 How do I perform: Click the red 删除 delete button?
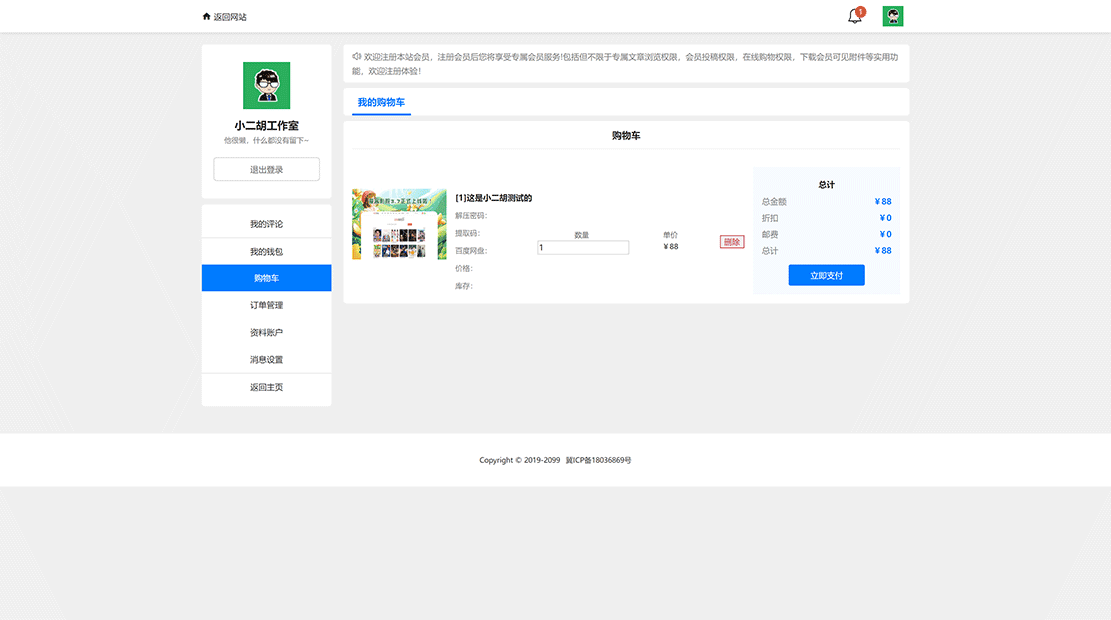tap(731, 241)
